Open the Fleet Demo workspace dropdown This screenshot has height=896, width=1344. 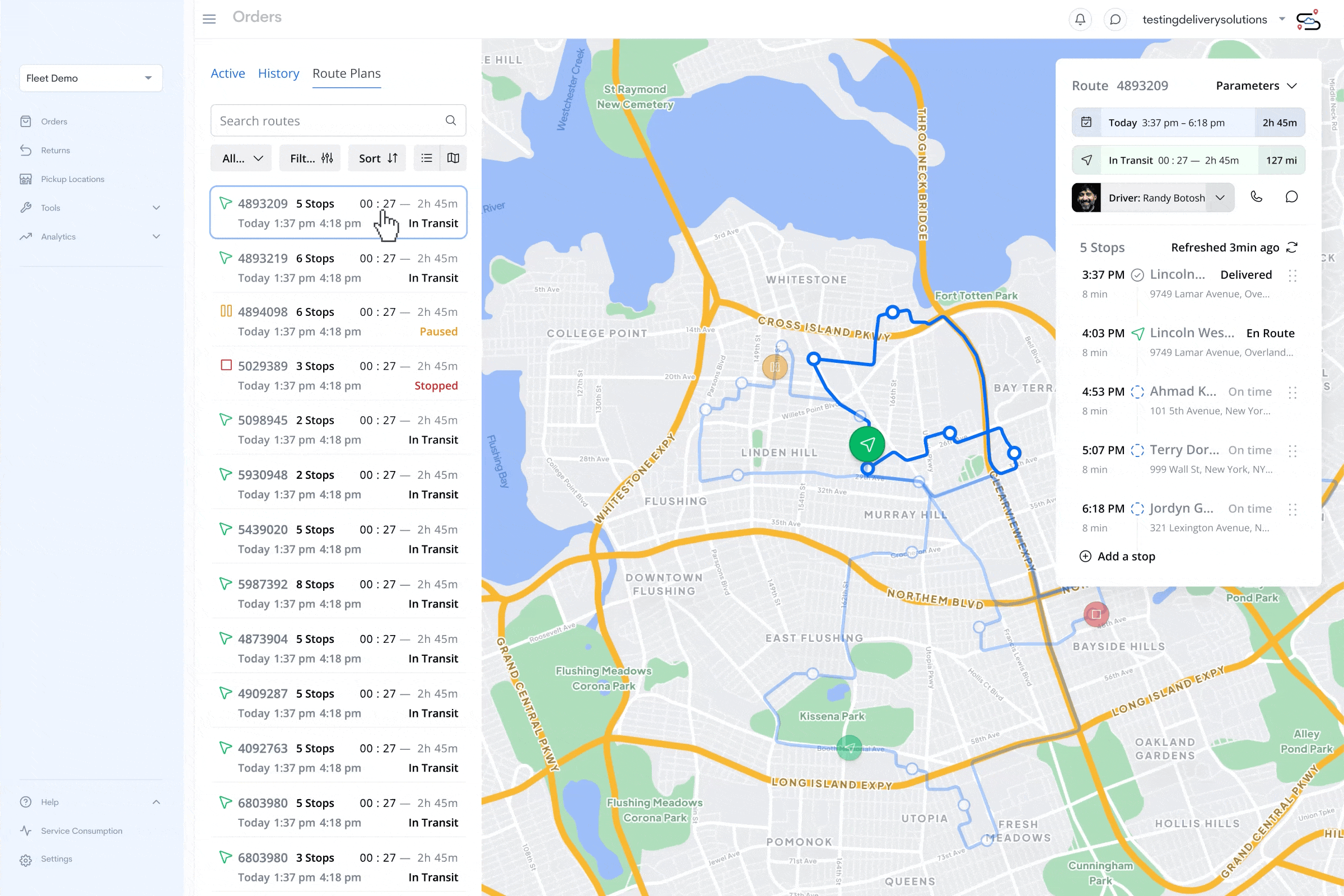[90, 78]
